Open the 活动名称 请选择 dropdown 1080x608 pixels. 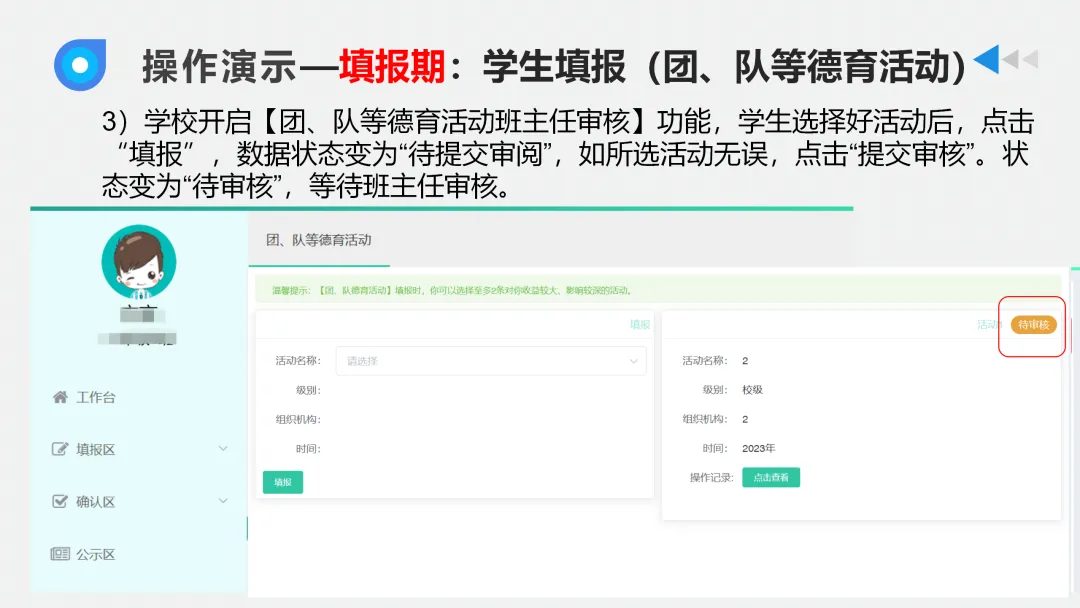point(490,361)
